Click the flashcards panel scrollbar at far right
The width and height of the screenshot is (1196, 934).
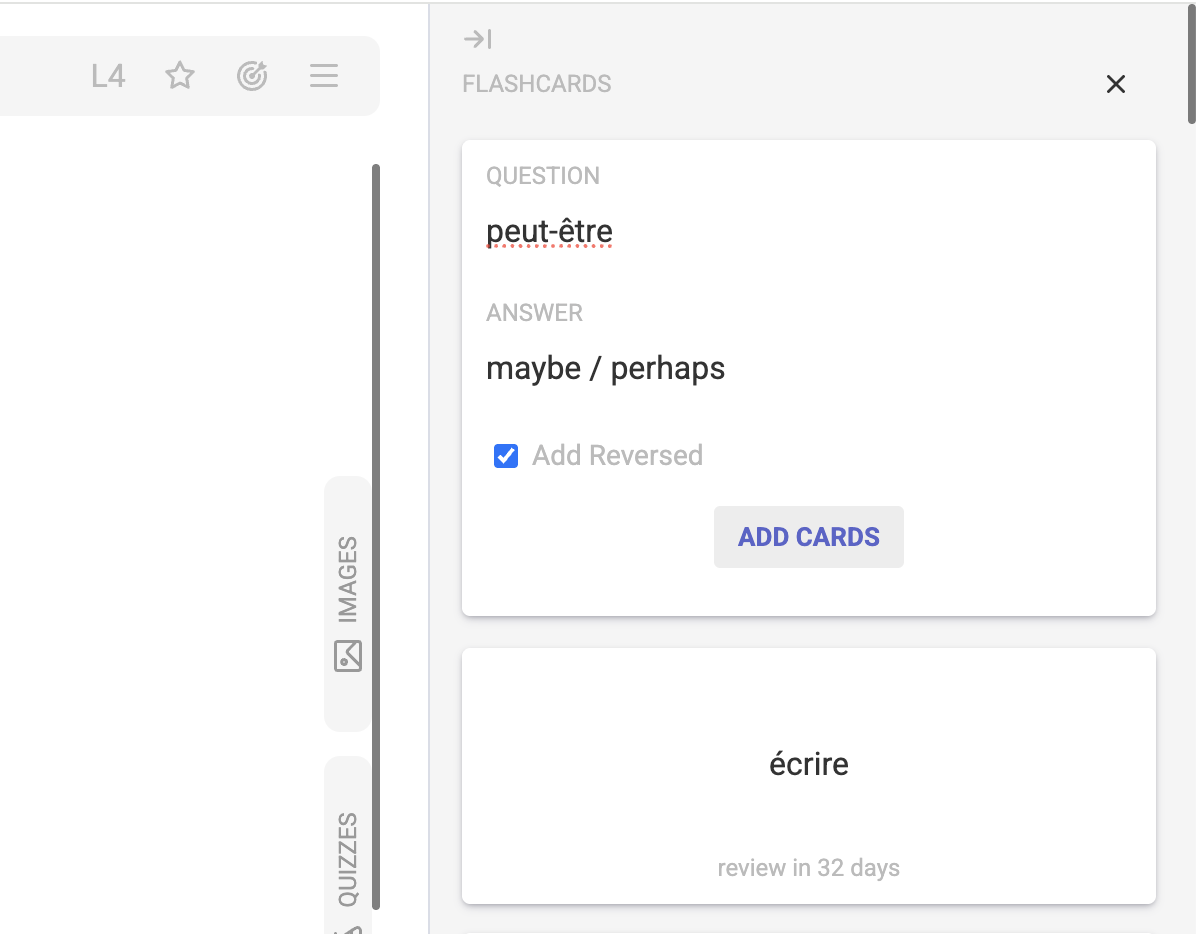1191,62
